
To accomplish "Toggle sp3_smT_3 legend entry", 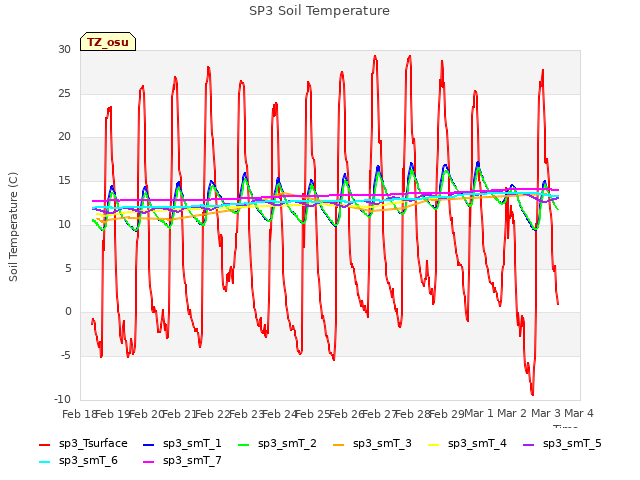I will click(x=372, y=444).
